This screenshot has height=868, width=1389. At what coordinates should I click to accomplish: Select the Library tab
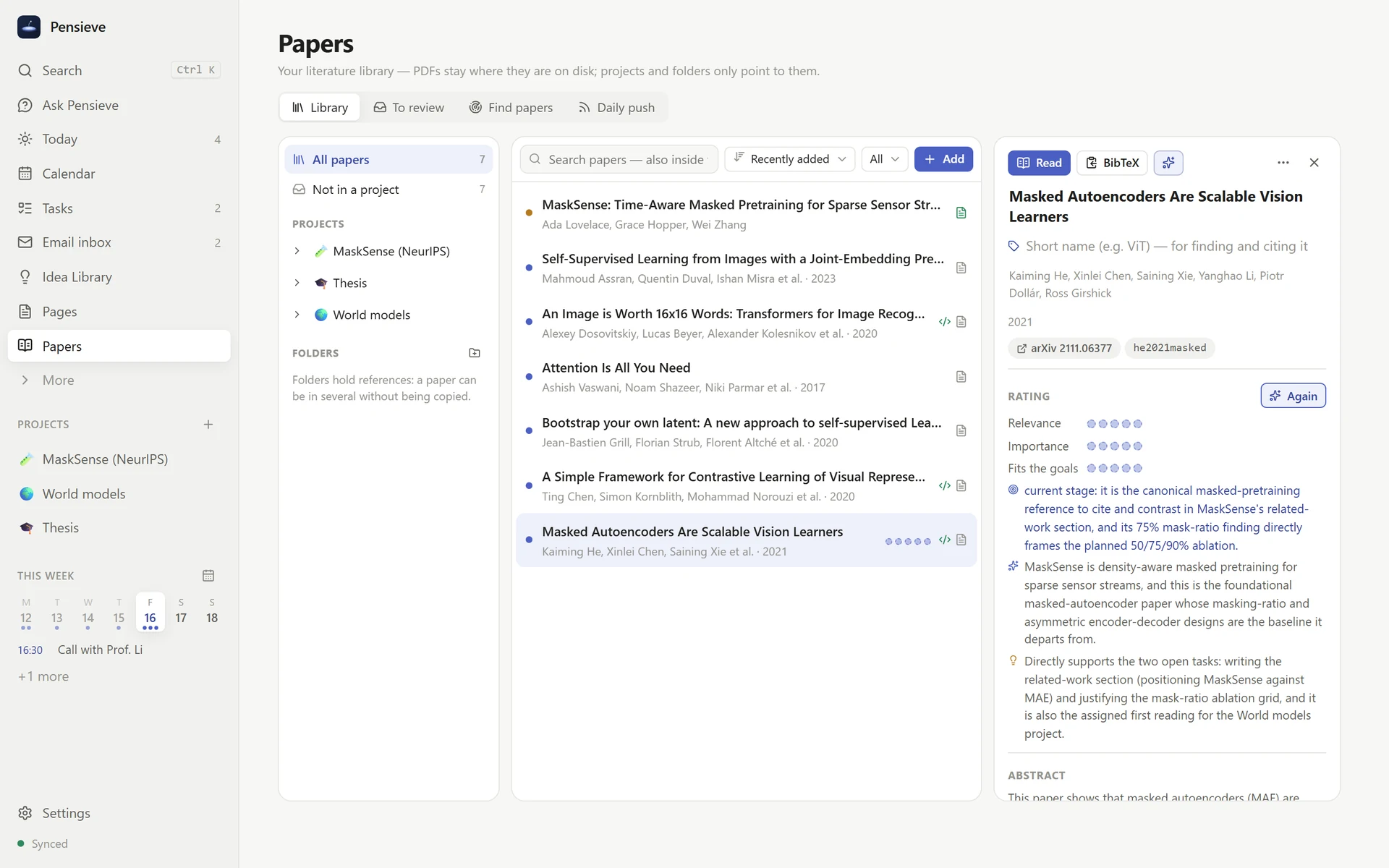(x=320, y=108)
